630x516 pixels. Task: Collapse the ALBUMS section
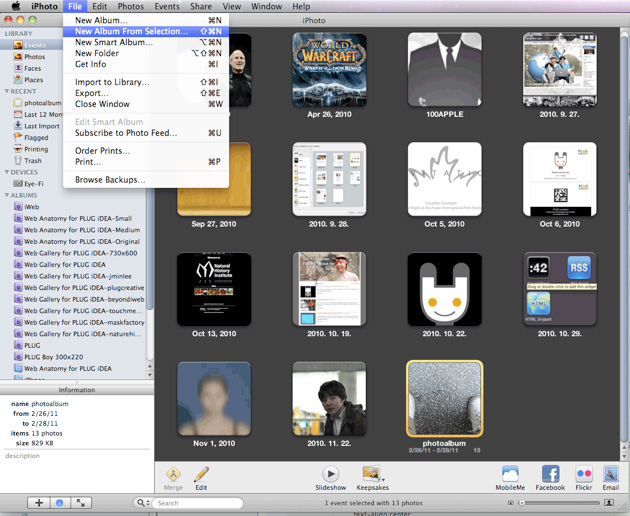[6, 195]
